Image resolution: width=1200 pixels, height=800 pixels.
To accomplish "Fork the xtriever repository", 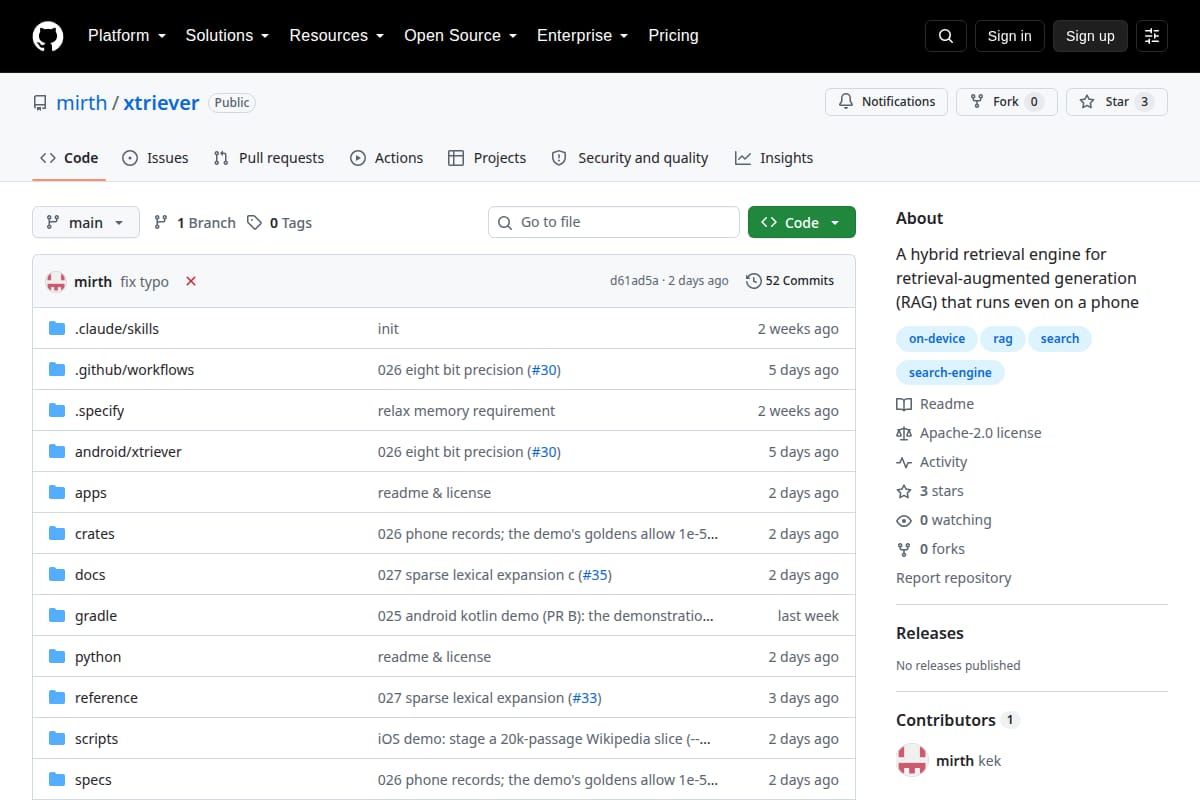I will (1007, 102).
